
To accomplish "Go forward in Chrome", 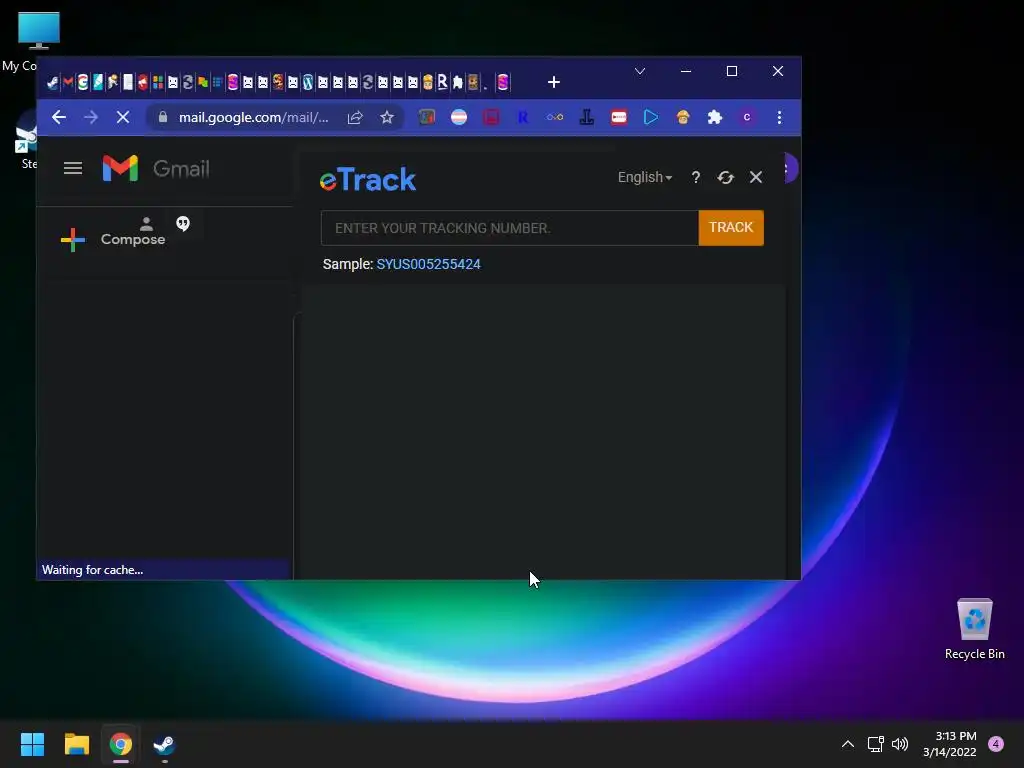I will point(91,118).
